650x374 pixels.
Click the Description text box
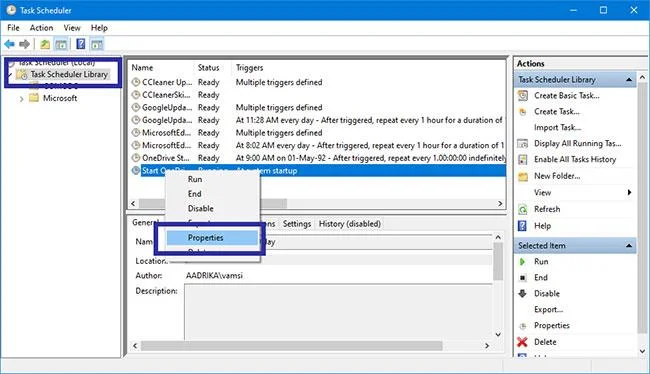pyautogui.click(x=338, y=312)
